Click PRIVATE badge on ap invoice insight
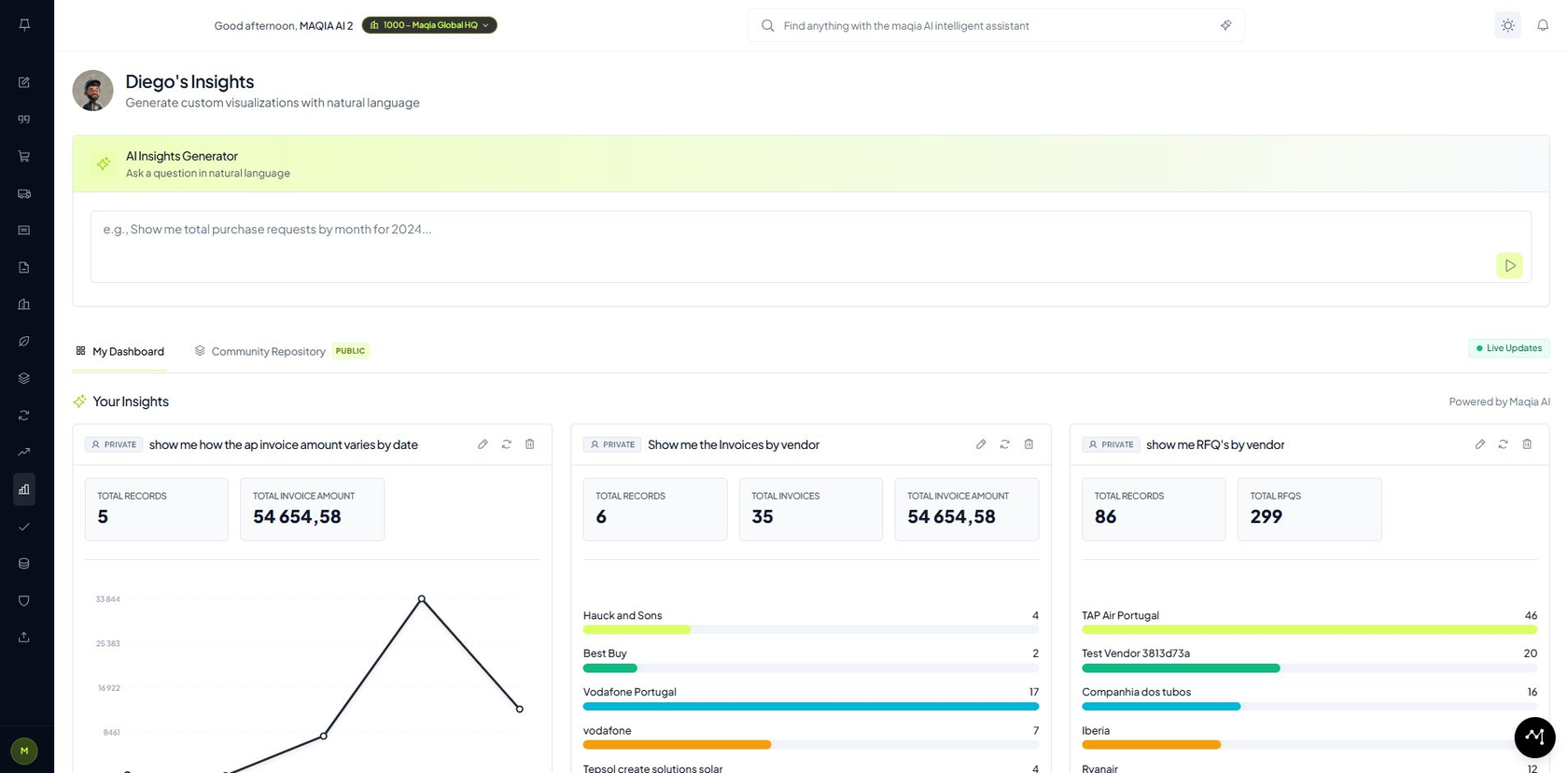This screenshot has width=1568, height=773. pyautogui.click(x=114, y=444)
